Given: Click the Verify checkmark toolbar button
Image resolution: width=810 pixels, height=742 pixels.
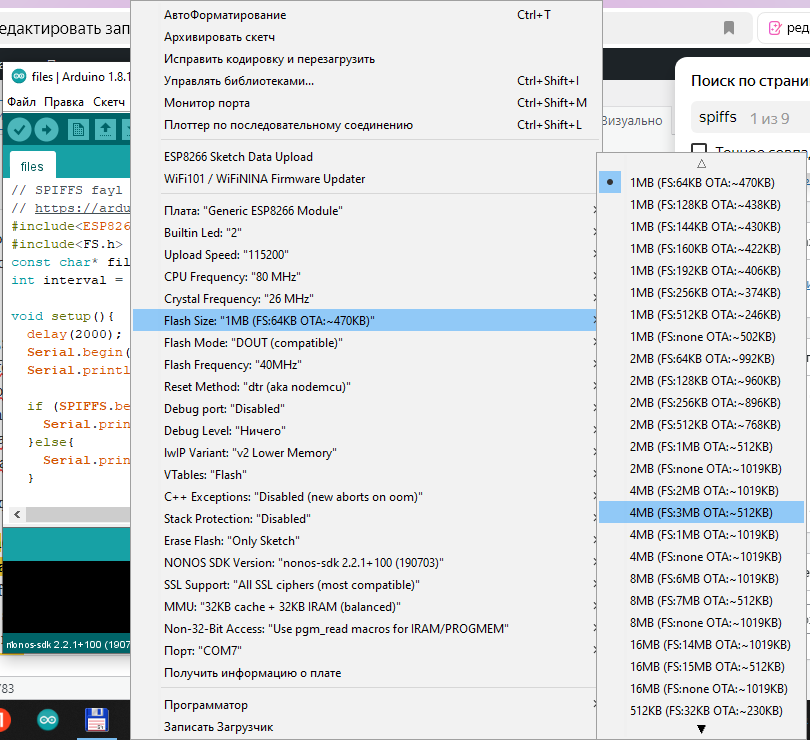Looking at the screenshot, I should tap(18, 129).
